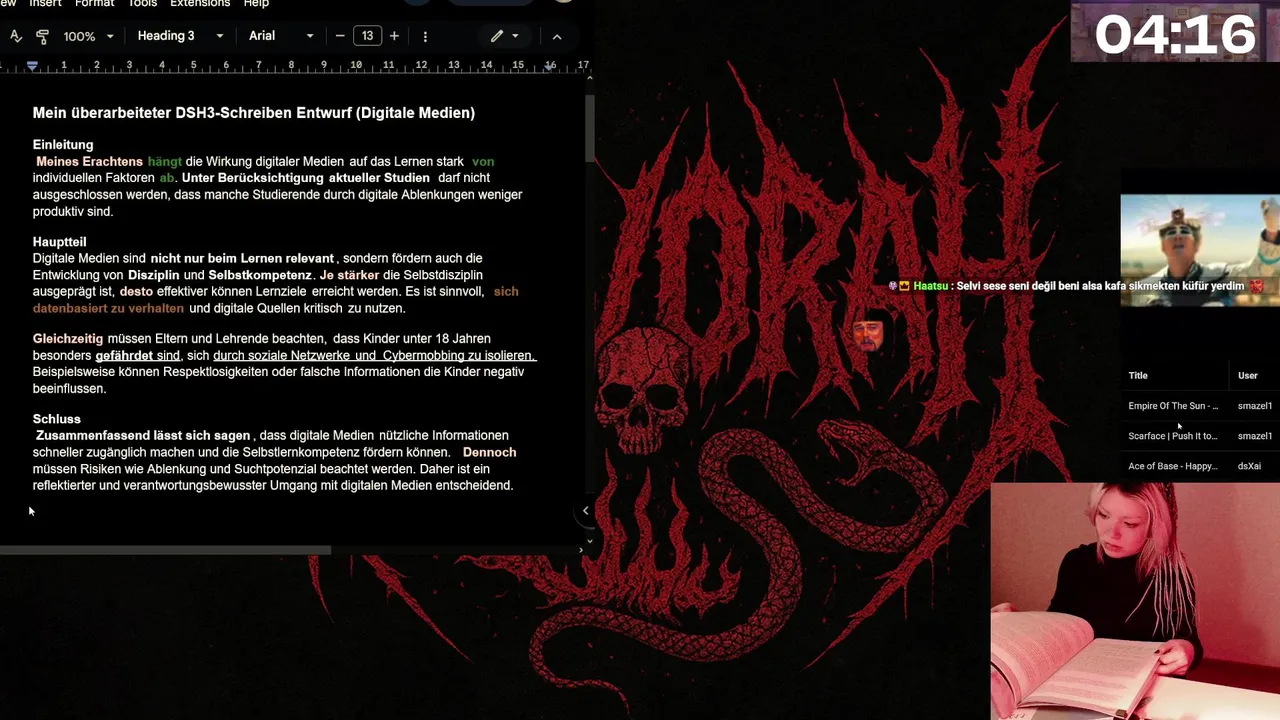Click the phrase 'Meines Erachtens'

(x=89, y=161)
